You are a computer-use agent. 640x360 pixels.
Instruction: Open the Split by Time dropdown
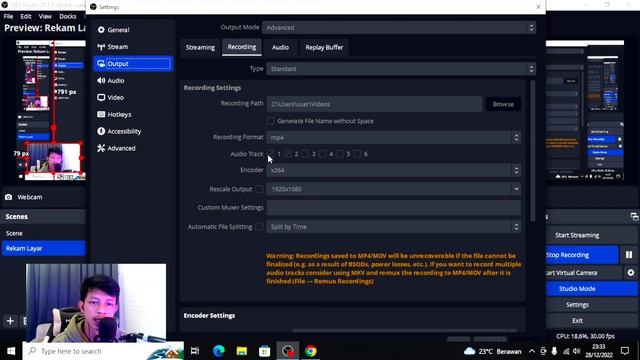click(x=393, y=227)
